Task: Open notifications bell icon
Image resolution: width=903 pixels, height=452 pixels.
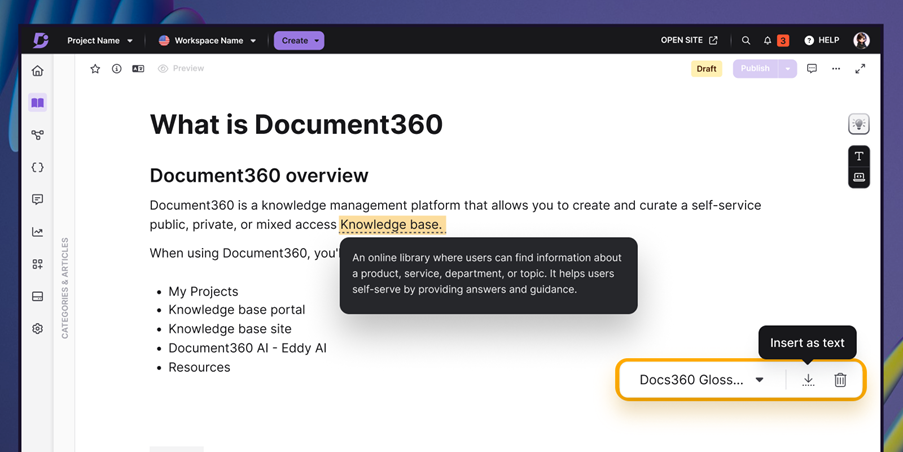Action: point(767,40)
